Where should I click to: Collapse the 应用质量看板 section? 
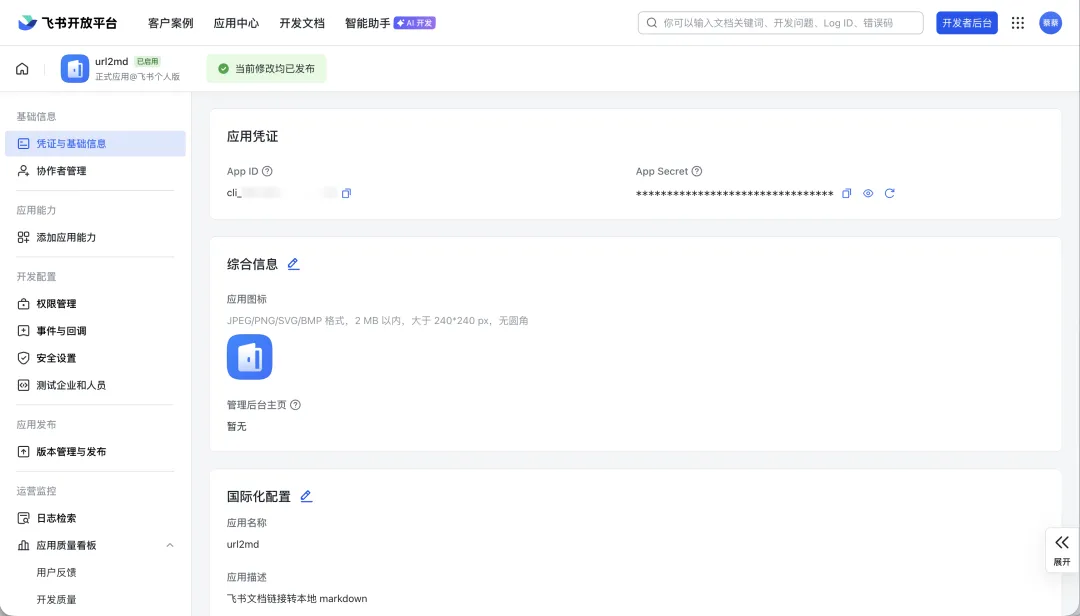point(170,545)
